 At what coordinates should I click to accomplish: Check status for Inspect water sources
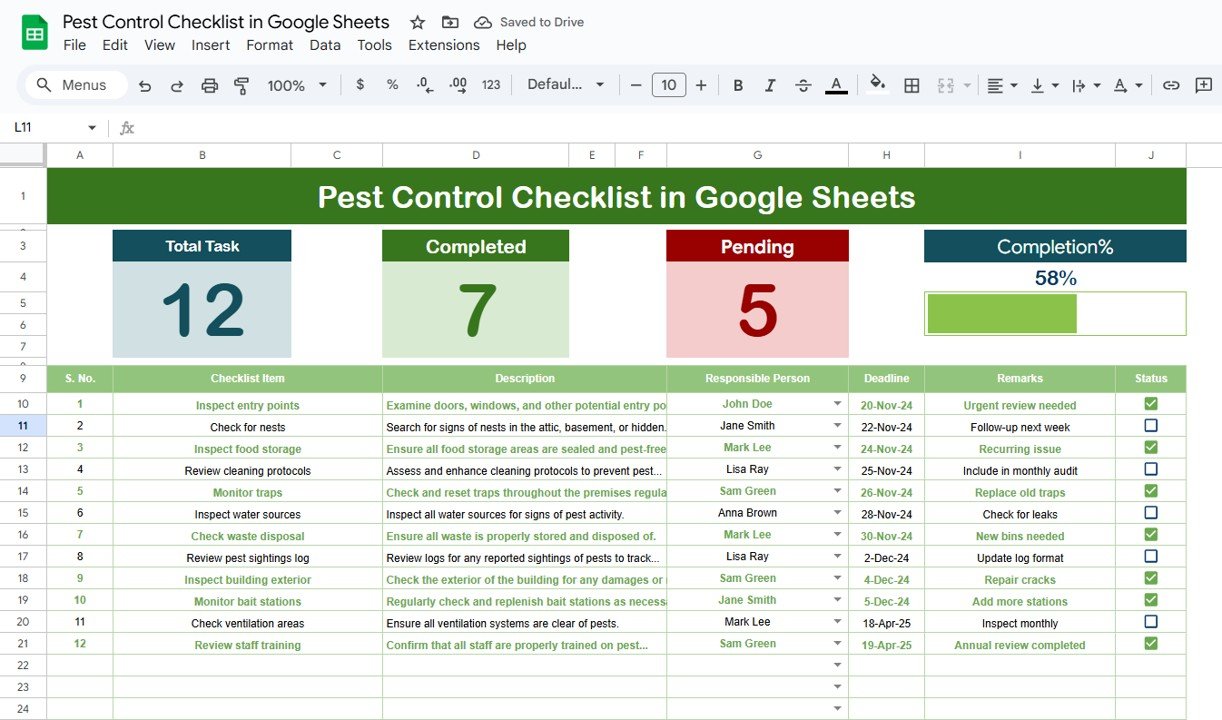coord(1151,513)
